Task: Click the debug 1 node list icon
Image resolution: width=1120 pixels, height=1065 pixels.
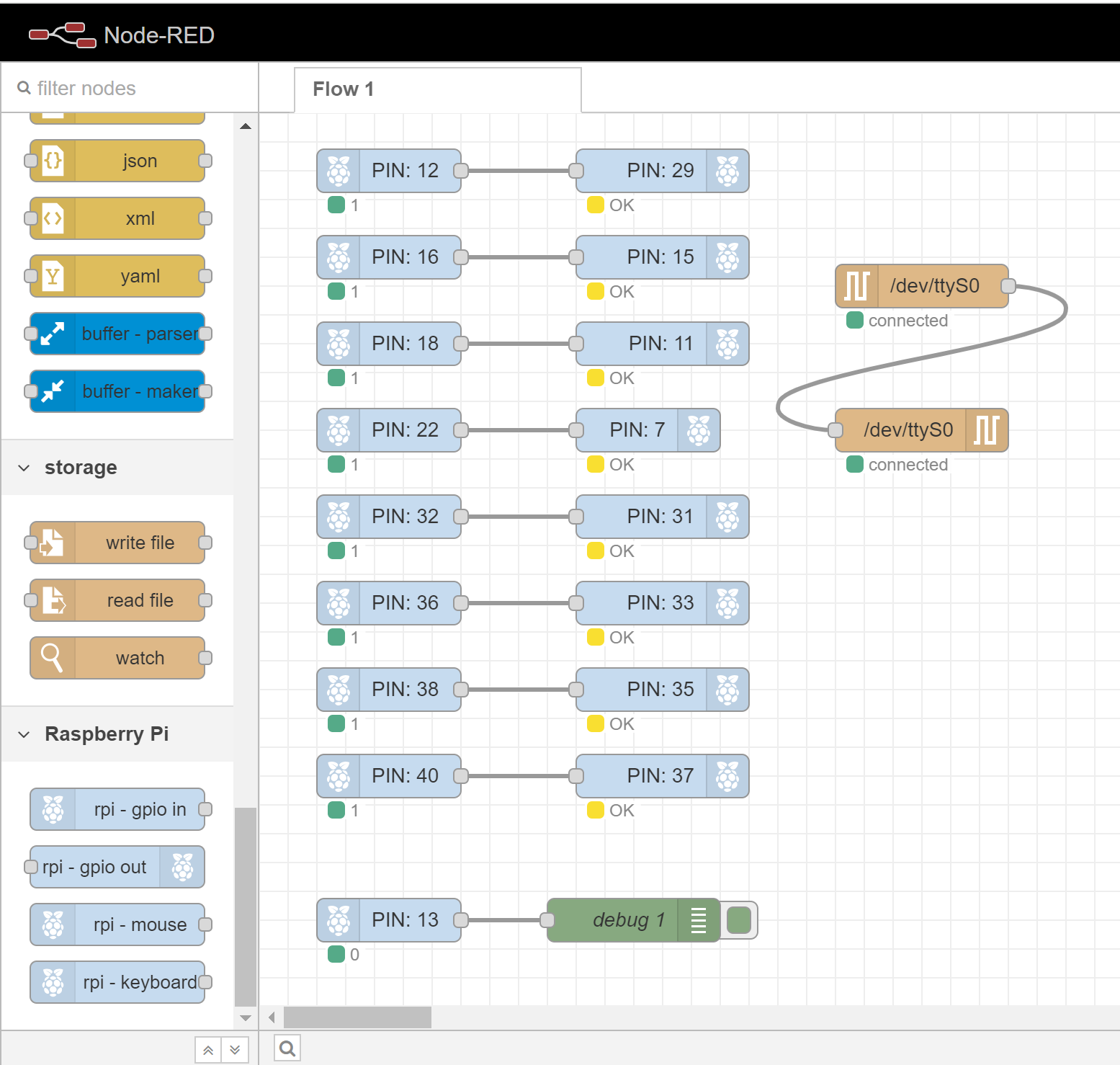Action: 698,920
